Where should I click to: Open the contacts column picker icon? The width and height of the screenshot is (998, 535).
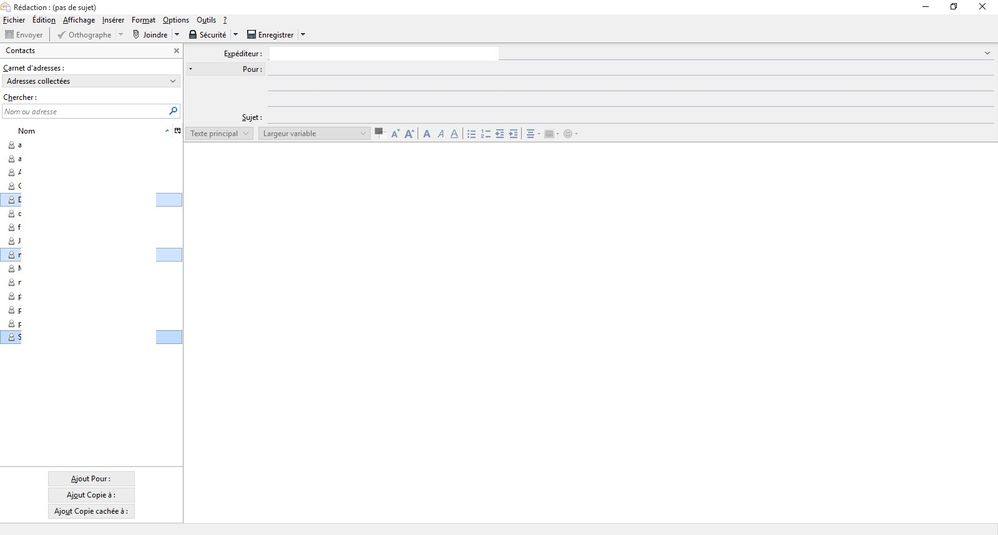(178, 131)
